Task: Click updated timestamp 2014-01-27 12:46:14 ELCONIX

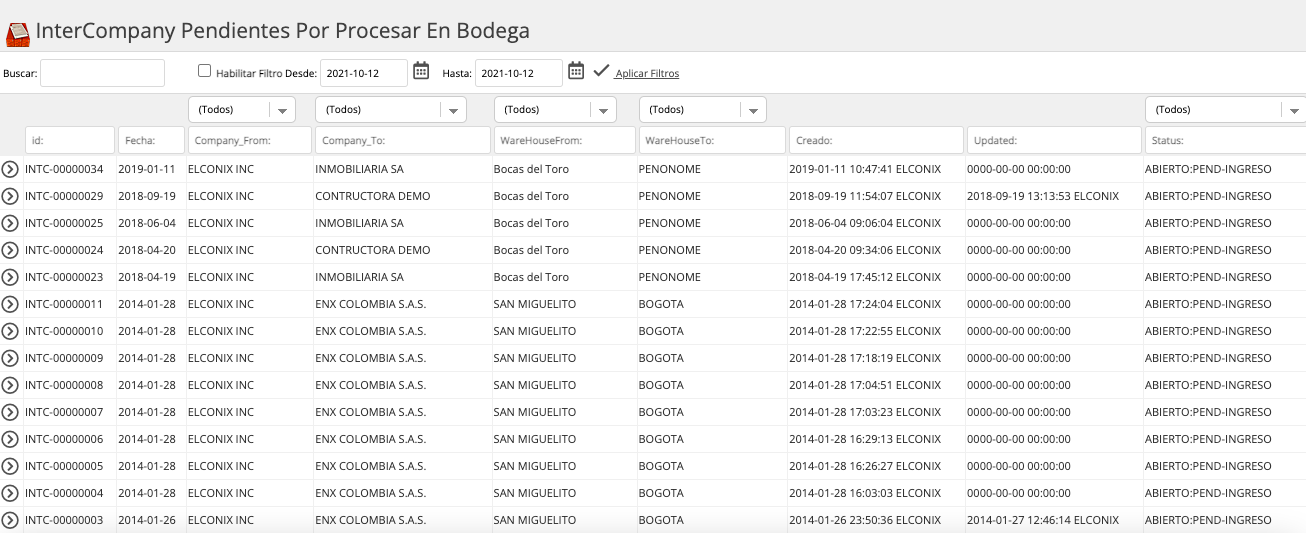Action: pos(1043,520)
